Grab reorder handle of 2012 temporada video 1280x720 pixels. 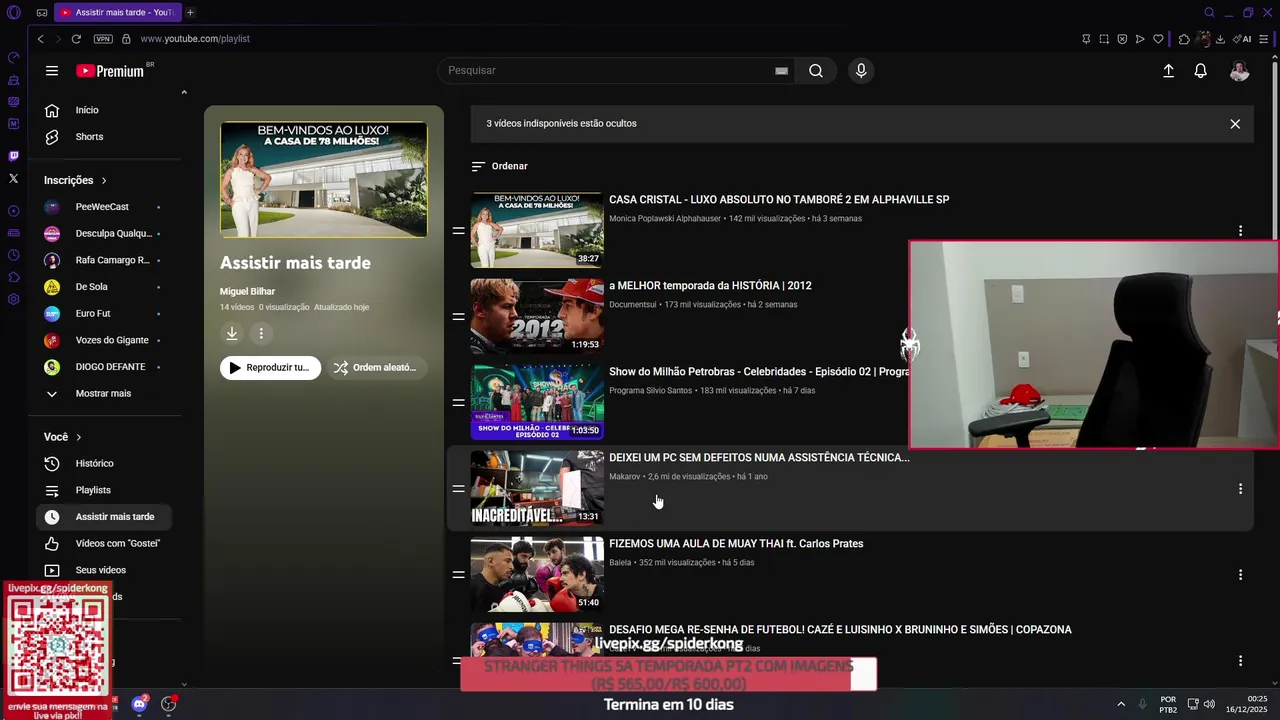click(x=458, y=317)
